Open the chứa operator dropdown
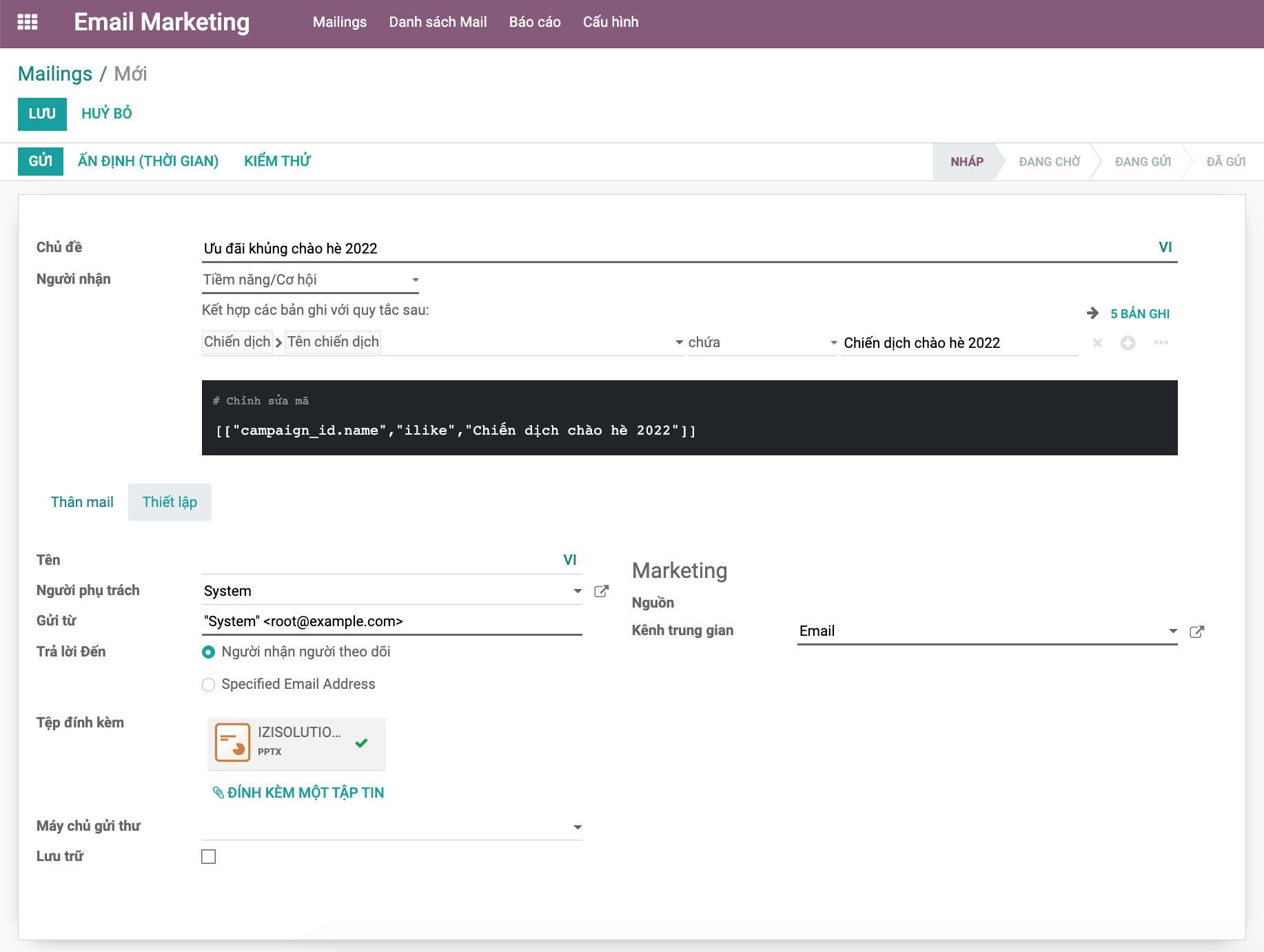Screen dimensions: 1264x952 click(763, 342)
